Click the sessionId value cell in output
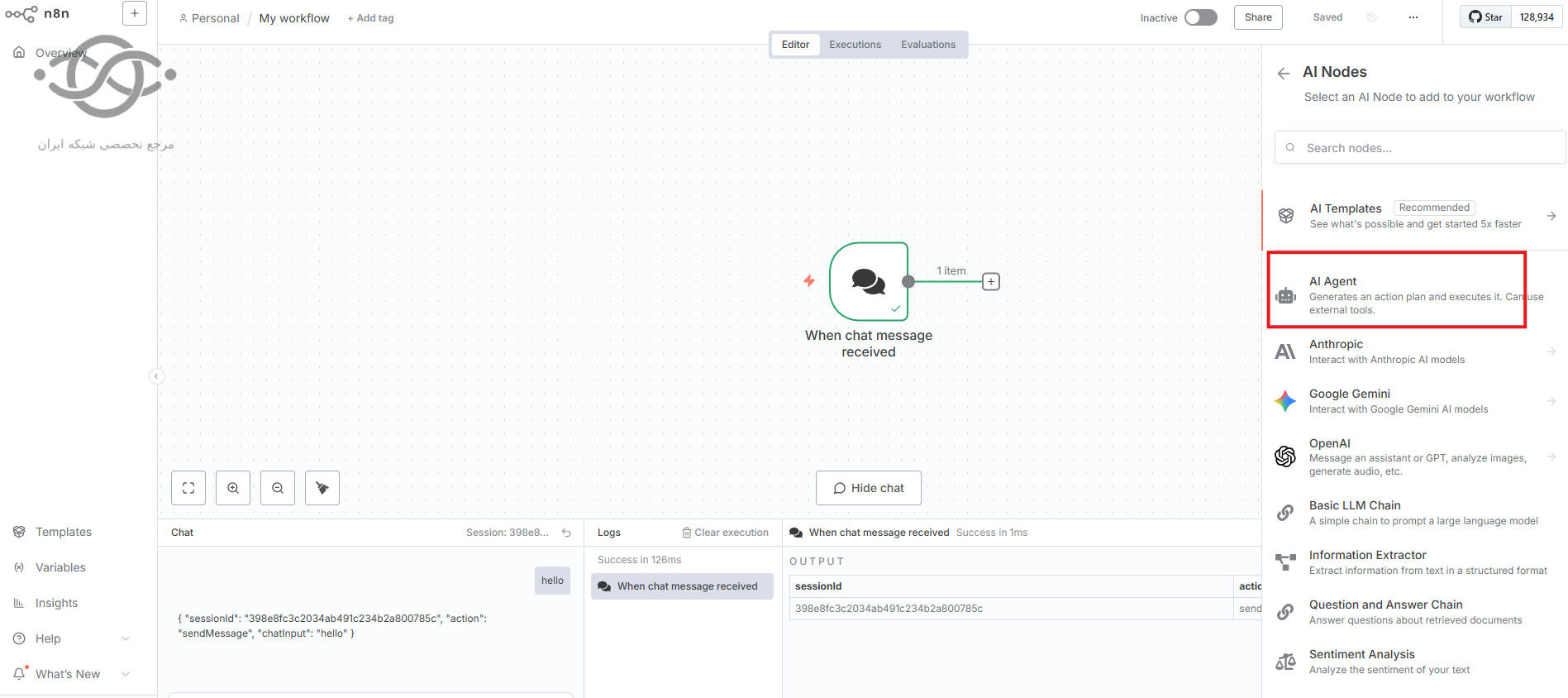The height and width of the screenshot is (698, 1568). pyautogui.click(x=1011, y=609)
